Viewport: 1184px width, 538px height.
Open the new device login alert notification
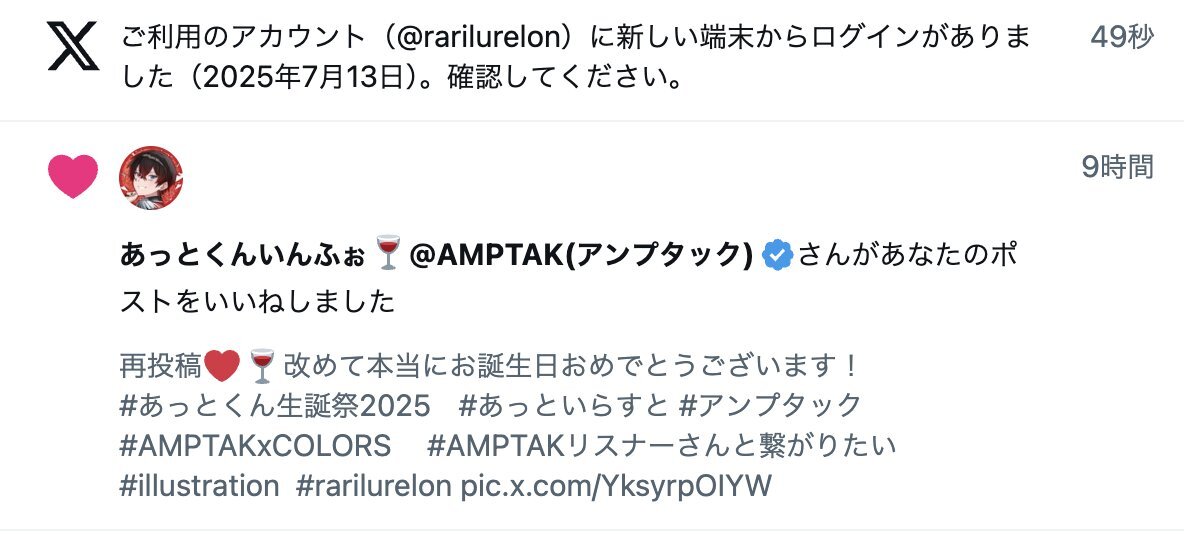tap(592, 60)
